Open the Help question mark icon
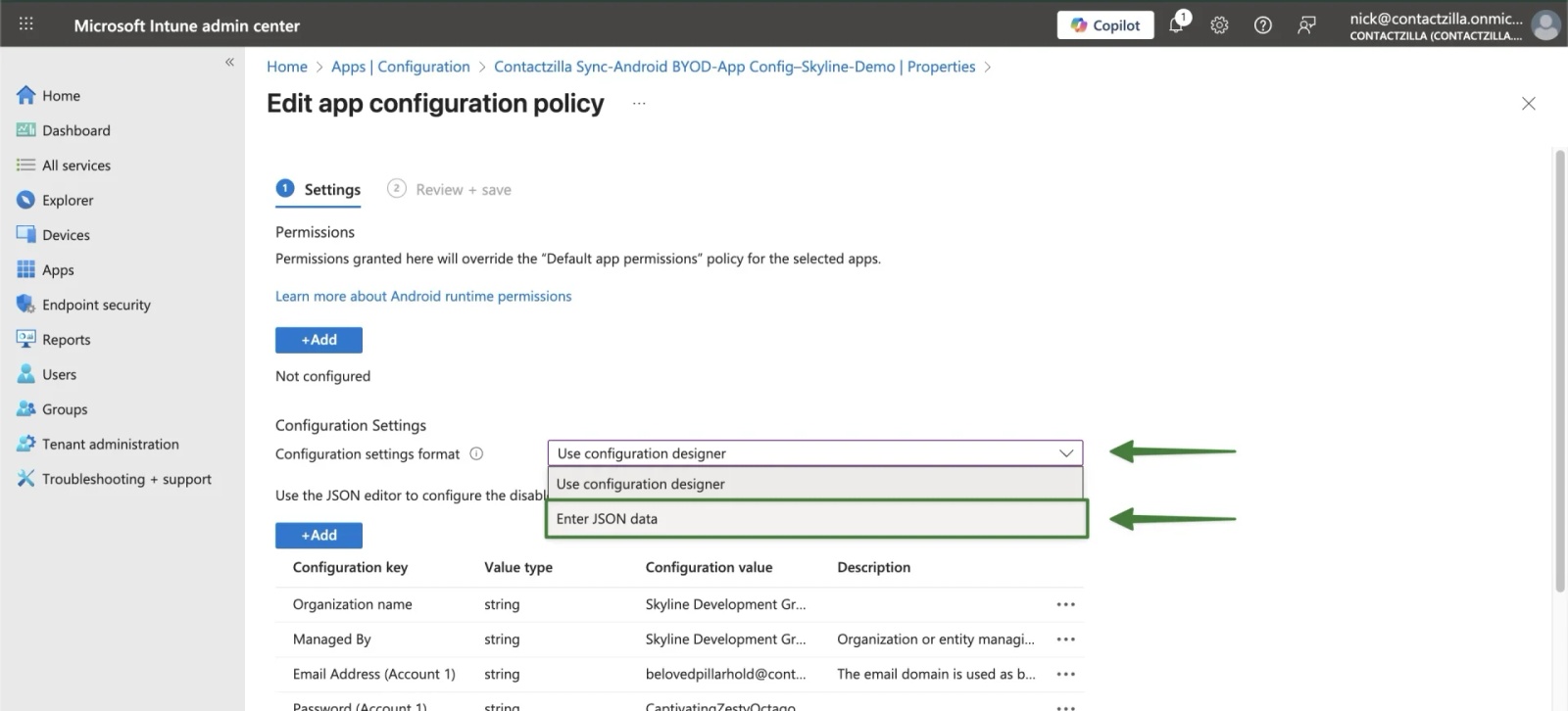The height and width of the screenshot is (711, 1568). (1263, 25)
